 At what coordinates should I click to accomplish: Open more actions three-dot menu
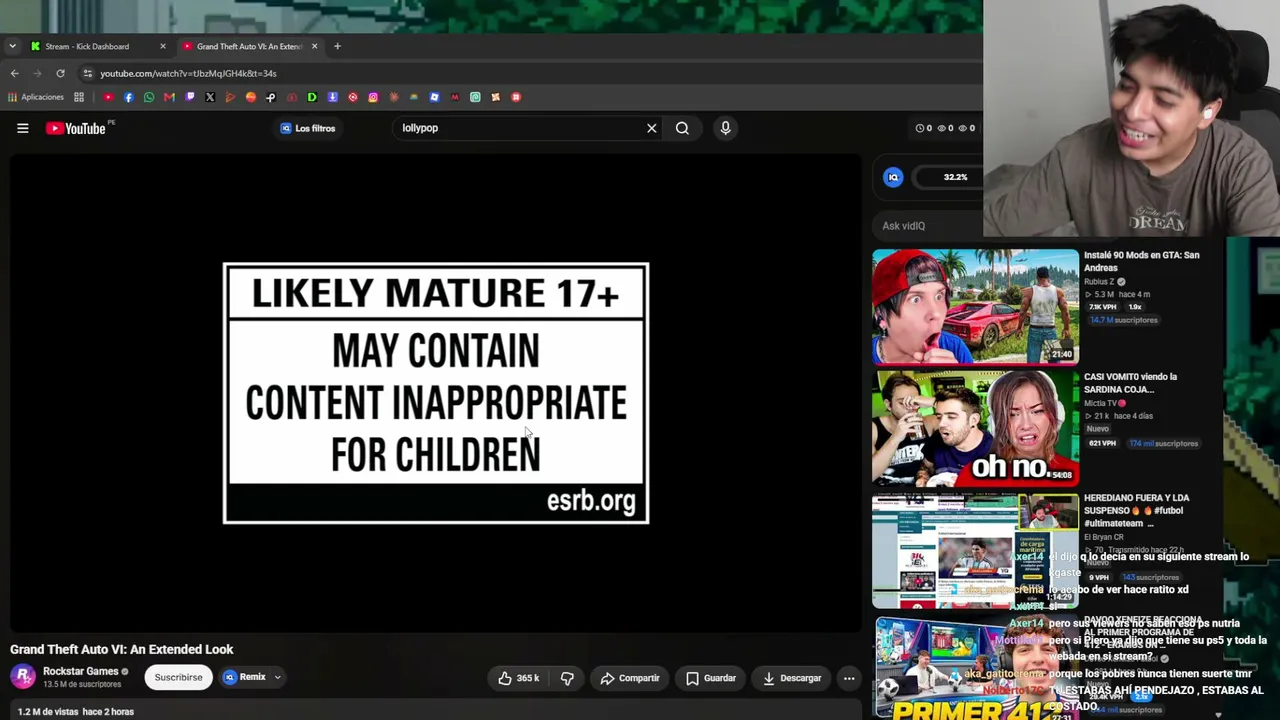pyautogui.click(x=849, y=678)
